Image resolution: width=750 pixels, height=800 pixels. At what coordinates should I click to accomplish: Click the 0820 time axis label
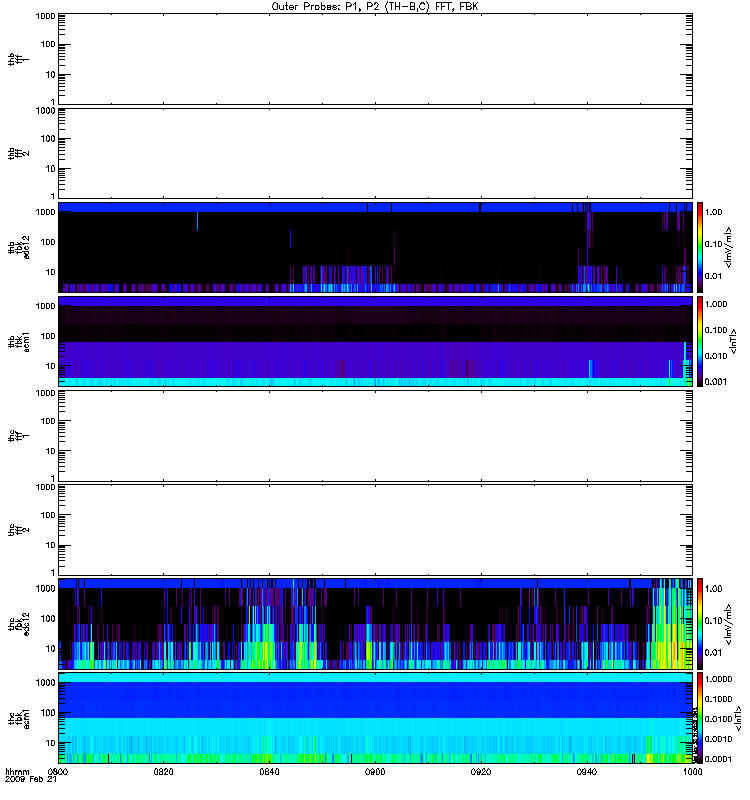(164, 772)
